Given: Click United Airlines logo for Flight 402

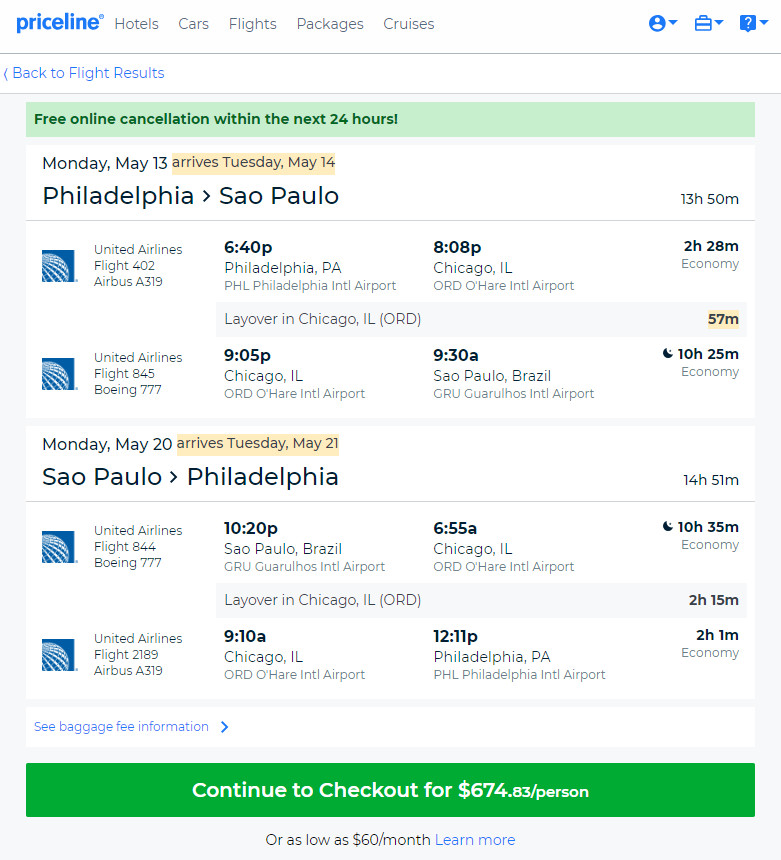Looking at the screenshot, I should pos(59,266).
